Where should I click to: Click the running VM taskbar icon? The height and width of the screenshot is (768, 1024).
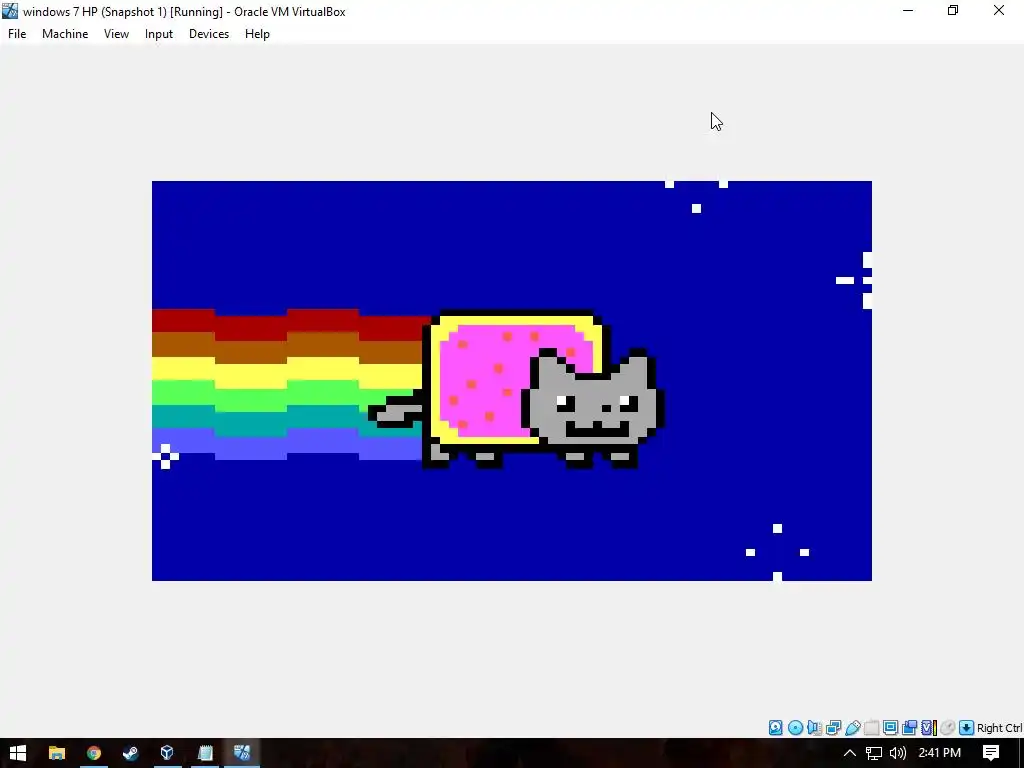pos(242,753)
